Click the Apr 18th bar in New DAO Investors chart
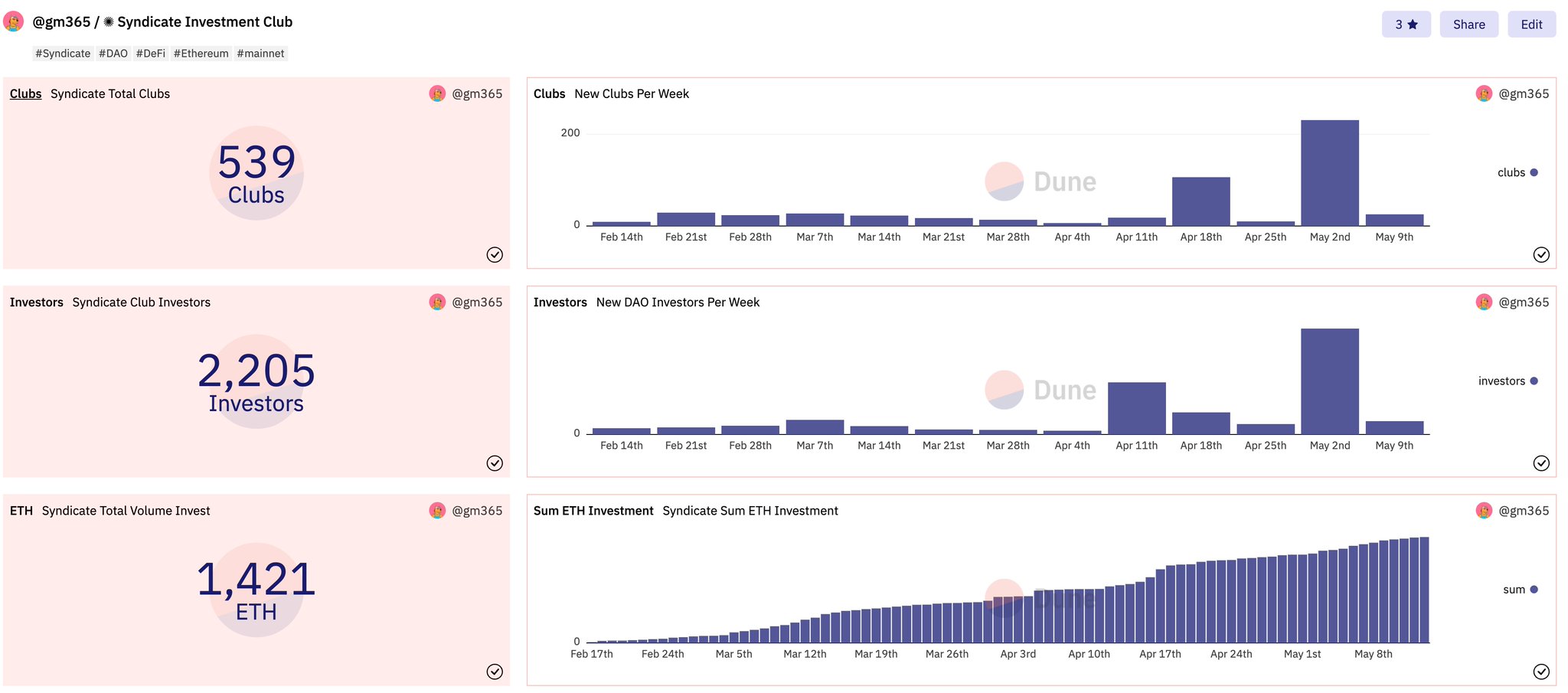 tap(1201, 423)
